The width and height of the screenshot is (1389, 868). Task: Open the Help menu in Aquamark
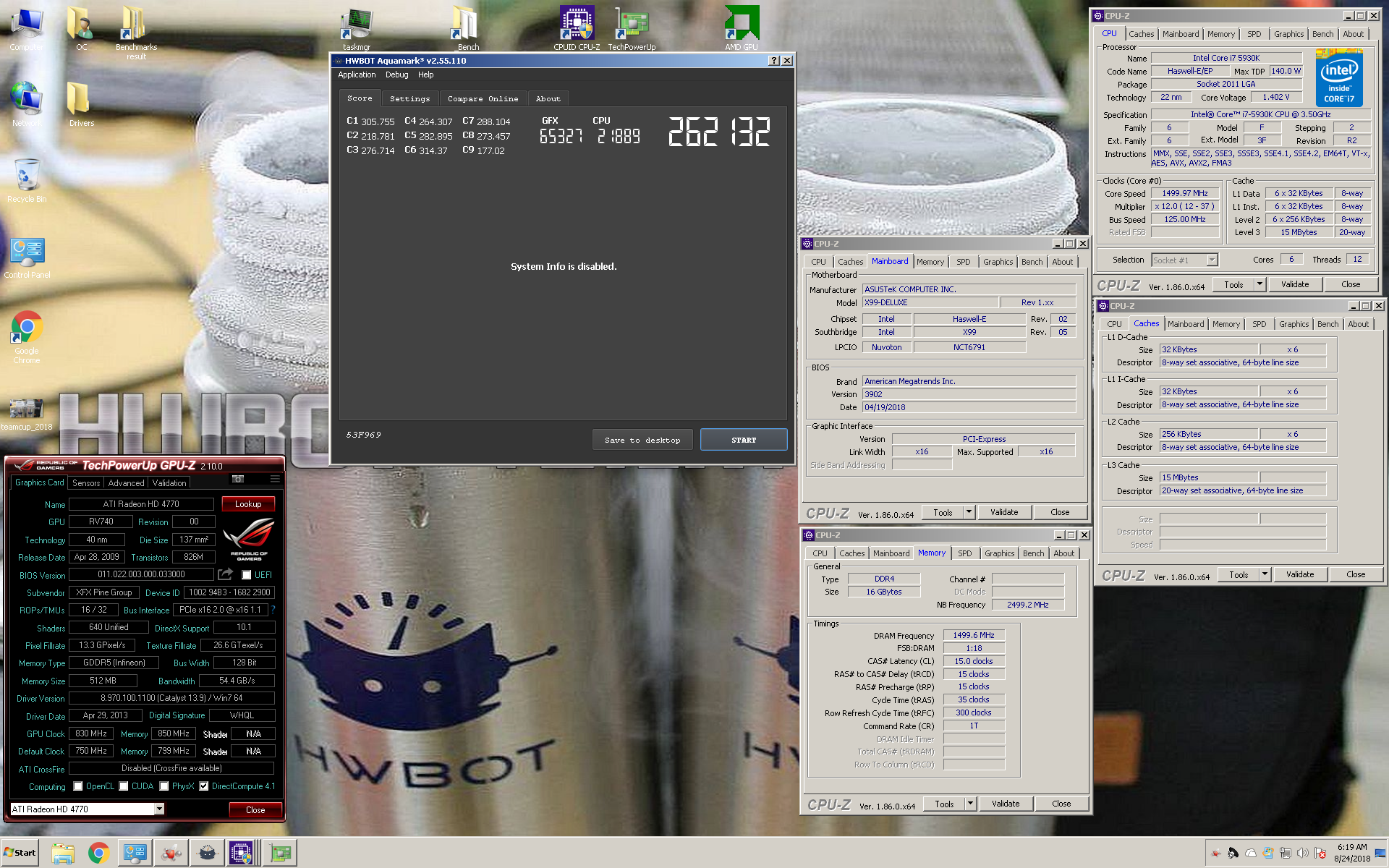click(425, 75)
